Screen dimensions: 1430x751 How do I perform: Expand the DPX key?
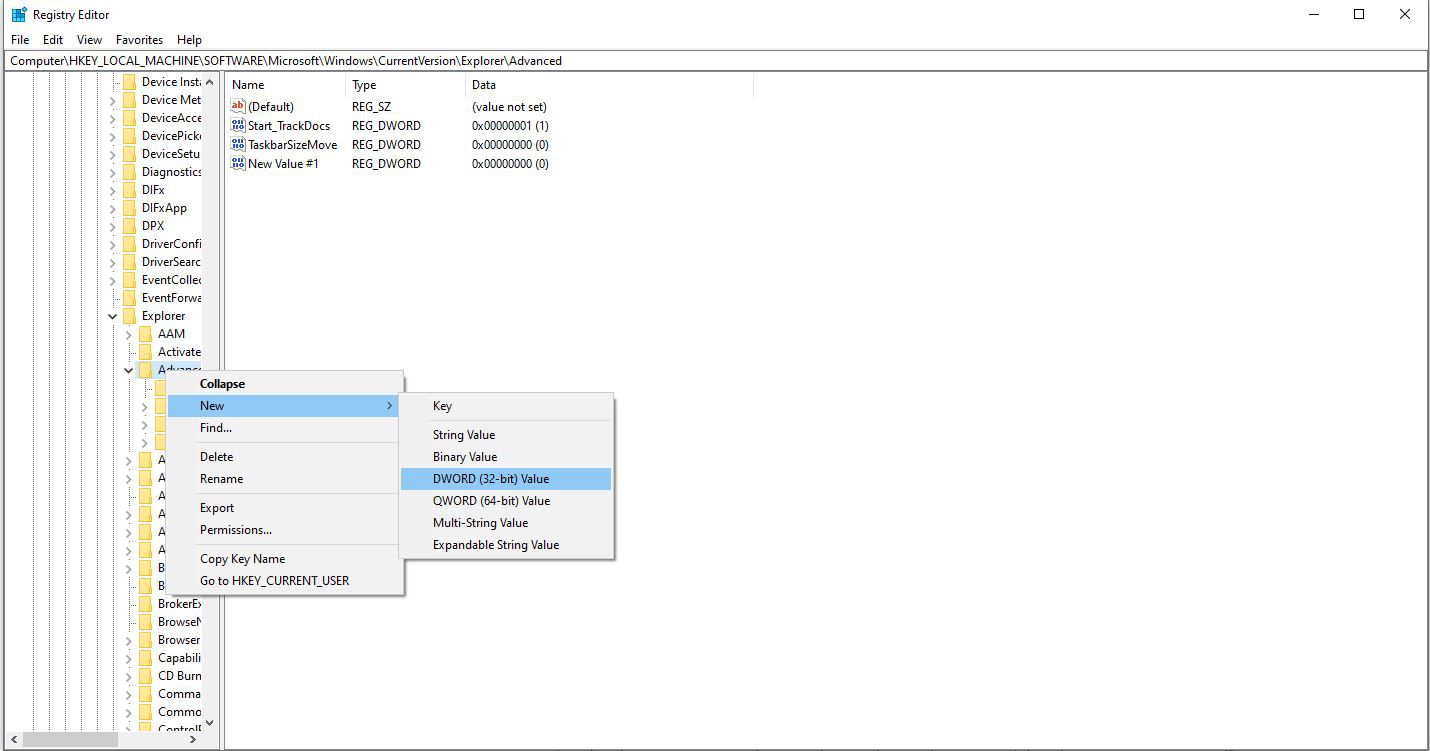pos(112,226)
